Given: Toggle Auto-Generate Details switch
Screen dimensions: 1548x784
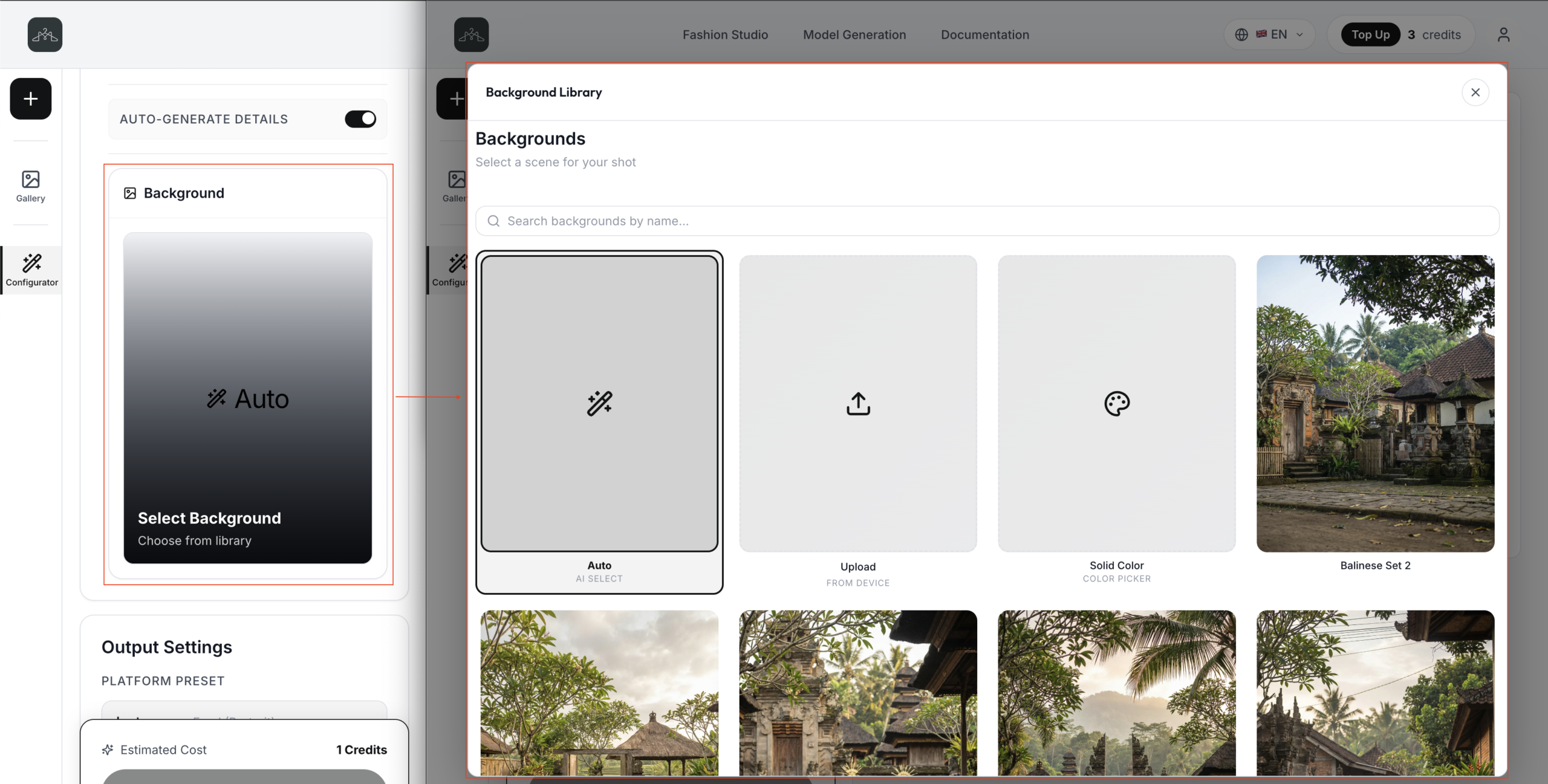Looking at the screenshot, I should pyautogui.click(x=360, y=119).
